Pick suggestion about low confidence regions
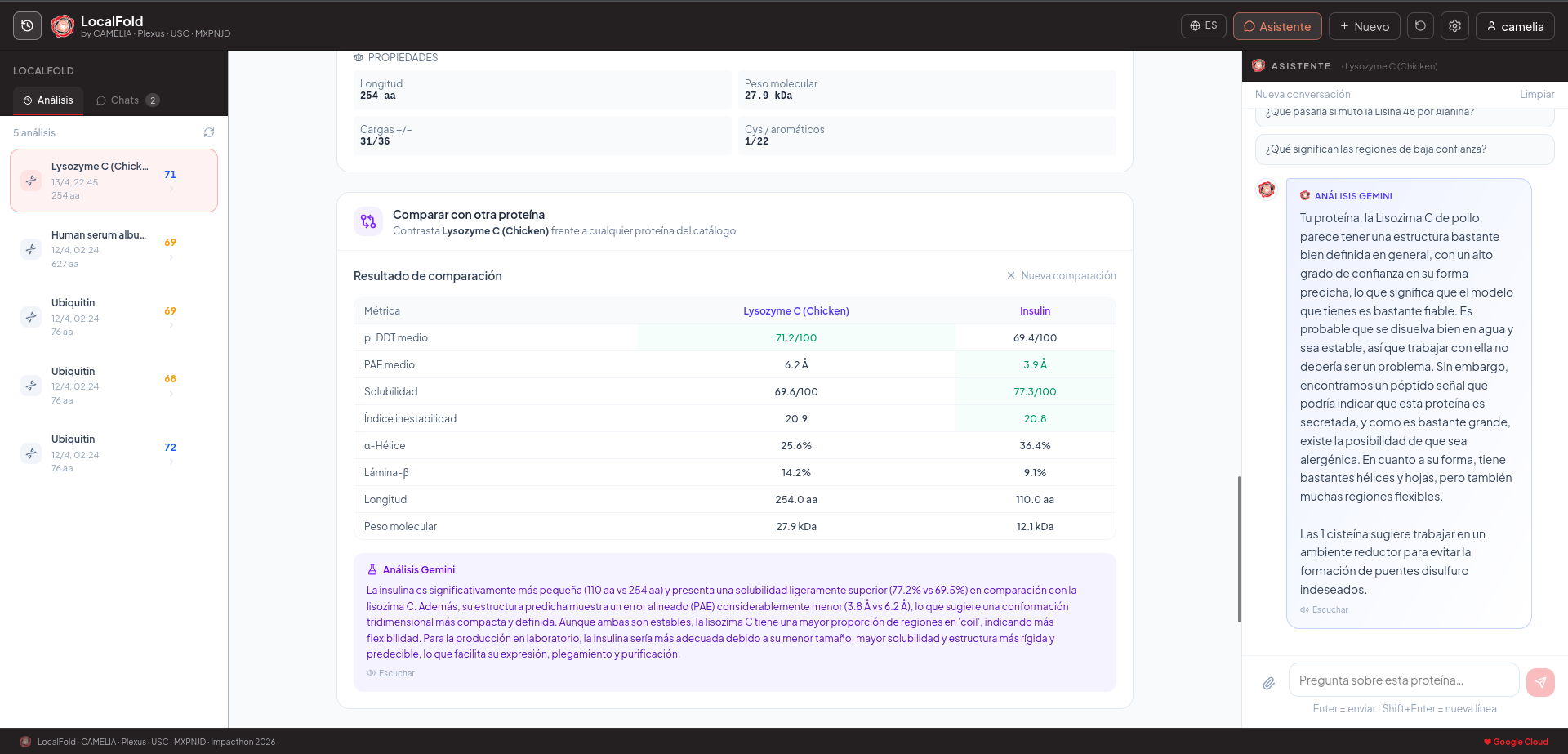Image resolution: width=1568 pixels, height=754 pixels. (1405, 149)
